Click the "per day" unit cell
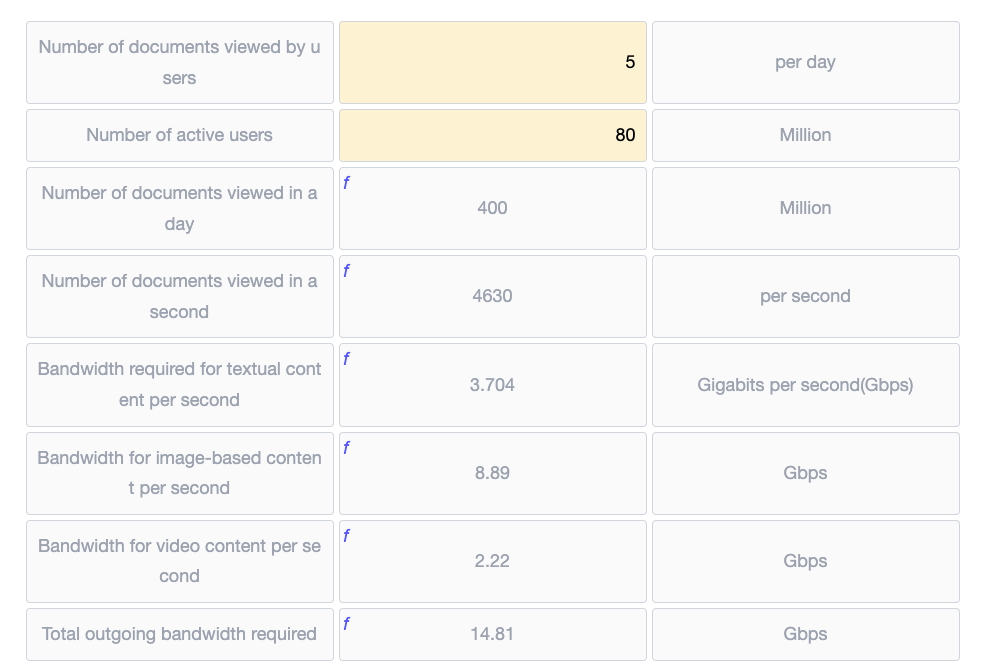 pyautogui.click(x=805, y=62)
